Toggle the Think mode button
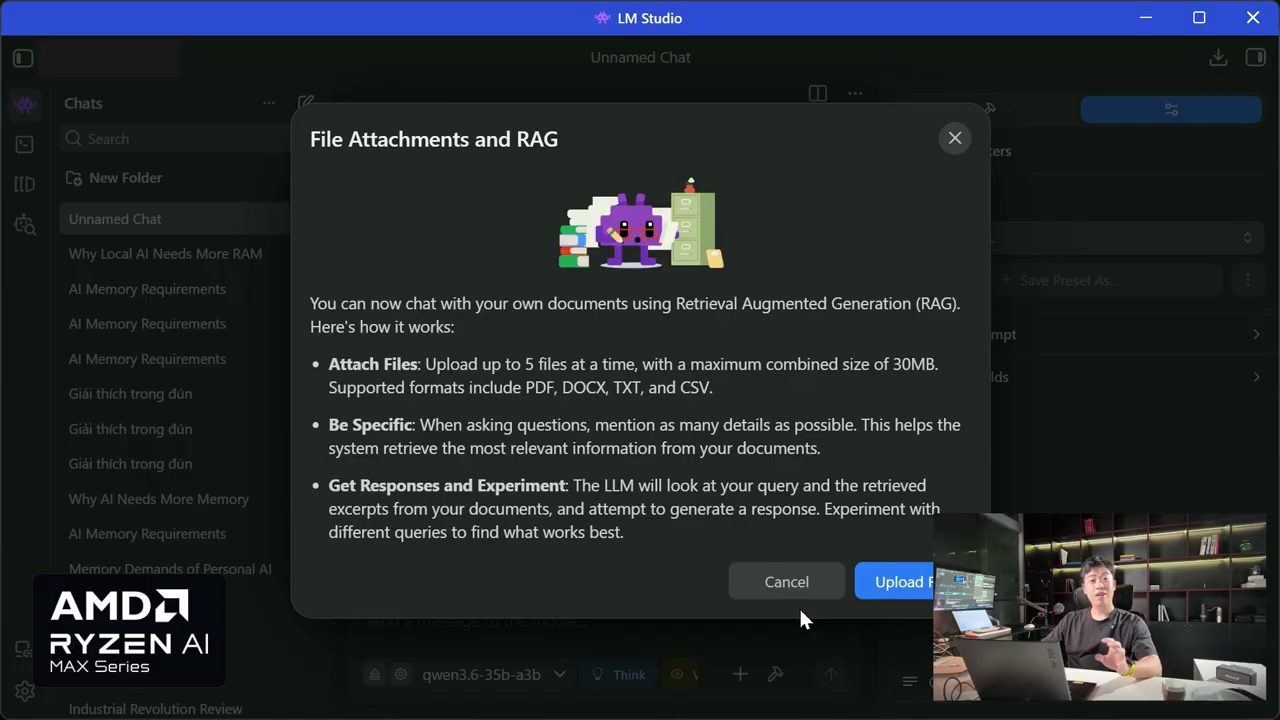Screen dimensions: 1280x720 click(x=619, y=675)
